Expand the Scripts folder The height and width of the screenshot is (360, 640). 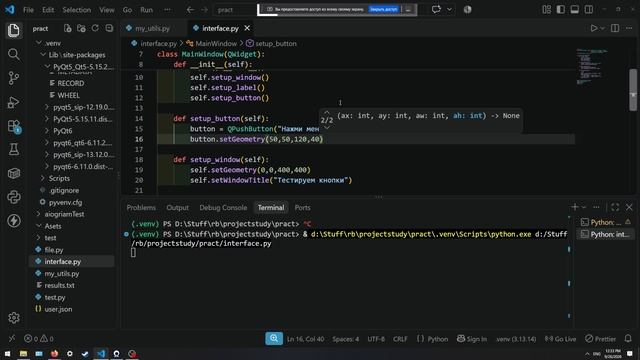pyautogui.click(x=43, y=178)
